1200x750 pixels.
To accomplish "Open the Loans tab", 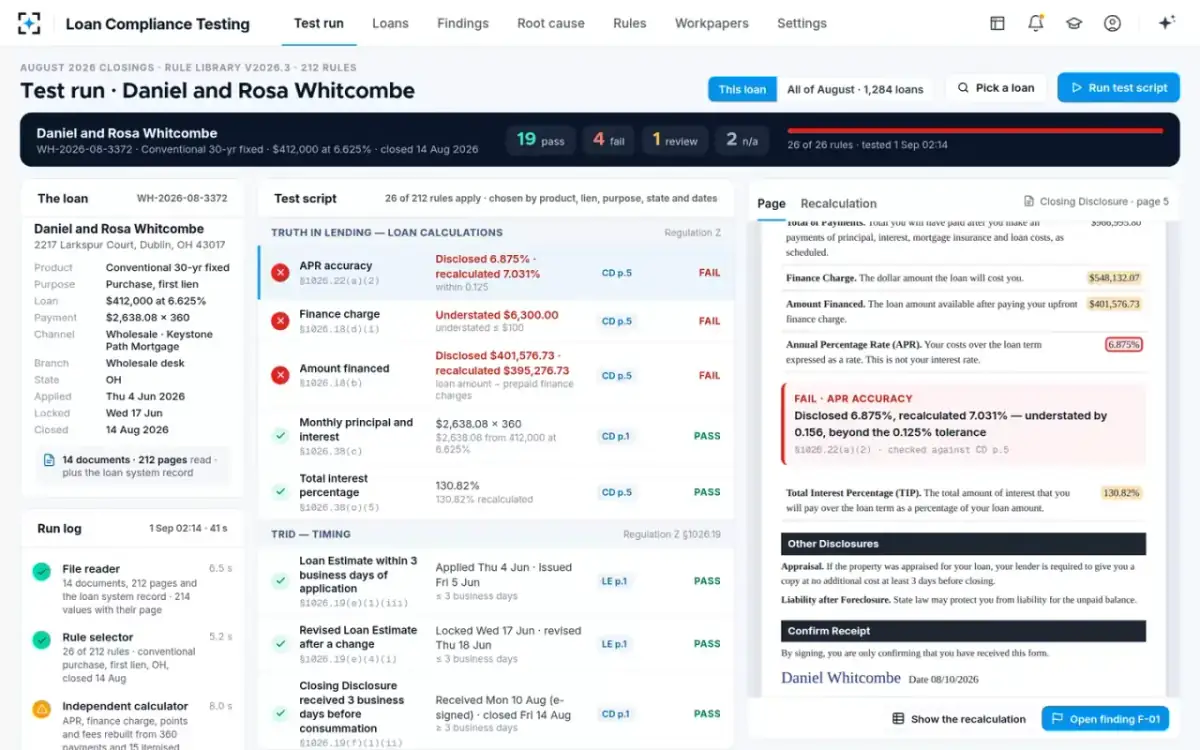I will coord(390,23).
